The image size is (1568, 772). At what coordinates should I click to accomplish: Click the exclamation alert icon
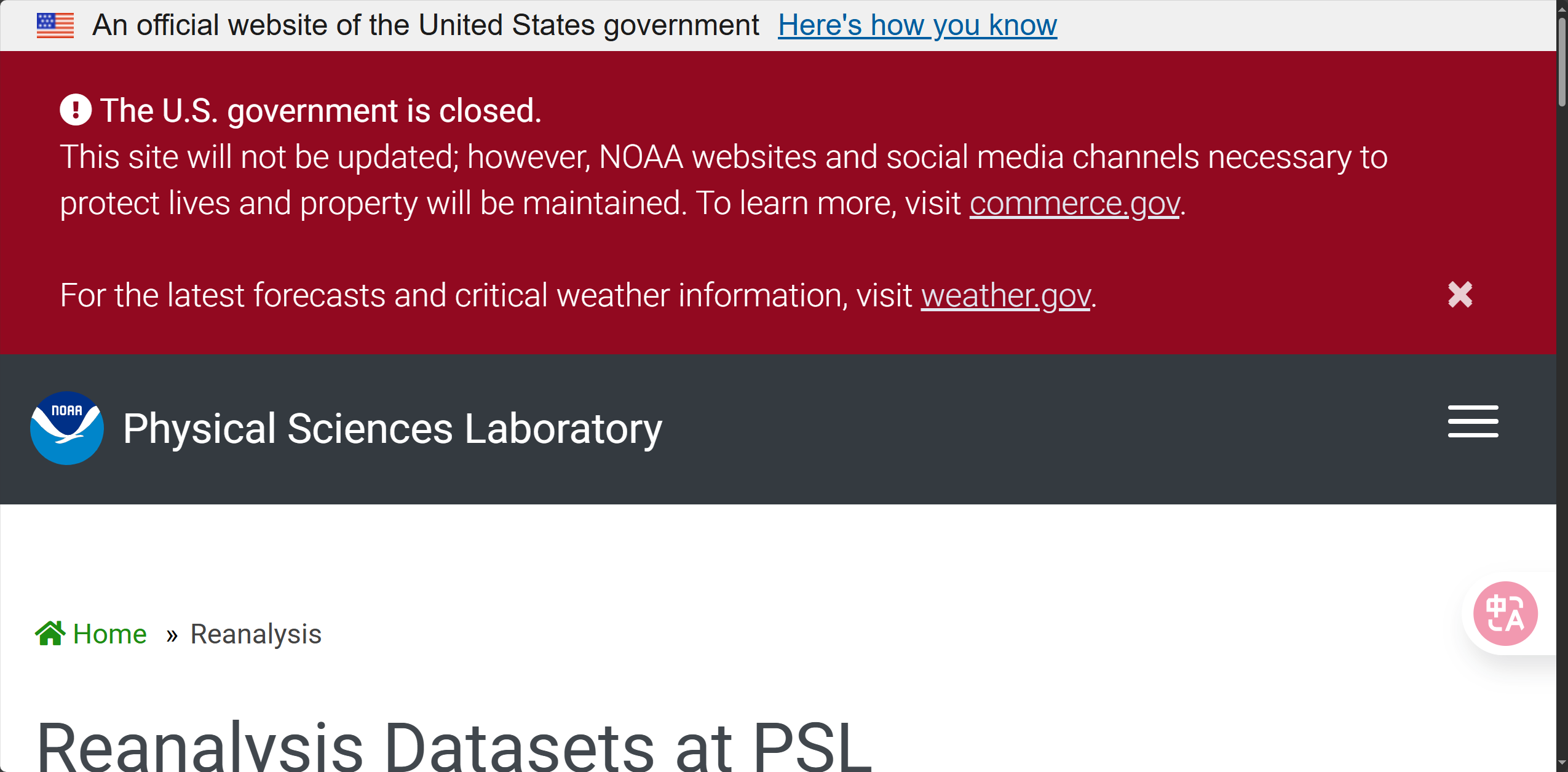click(x=76, y=110)
